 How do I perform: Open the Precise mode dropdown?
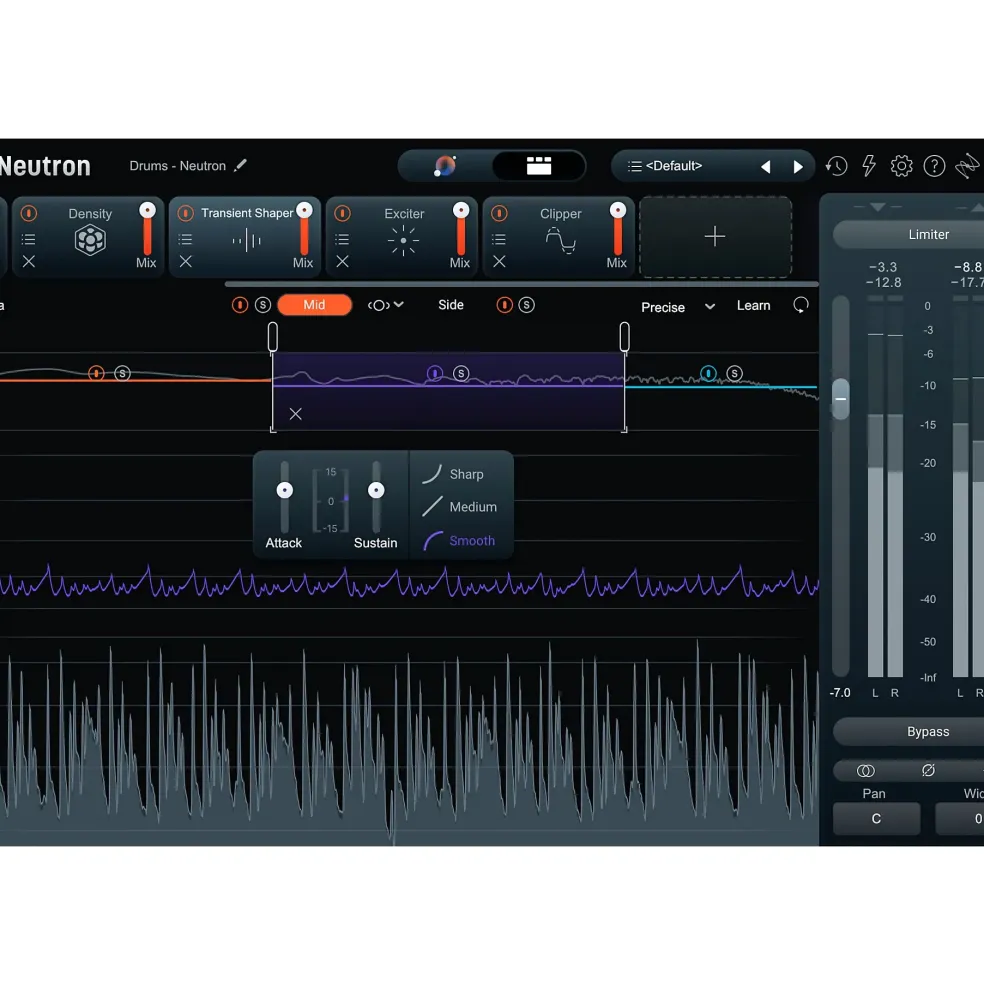point(677,307)
